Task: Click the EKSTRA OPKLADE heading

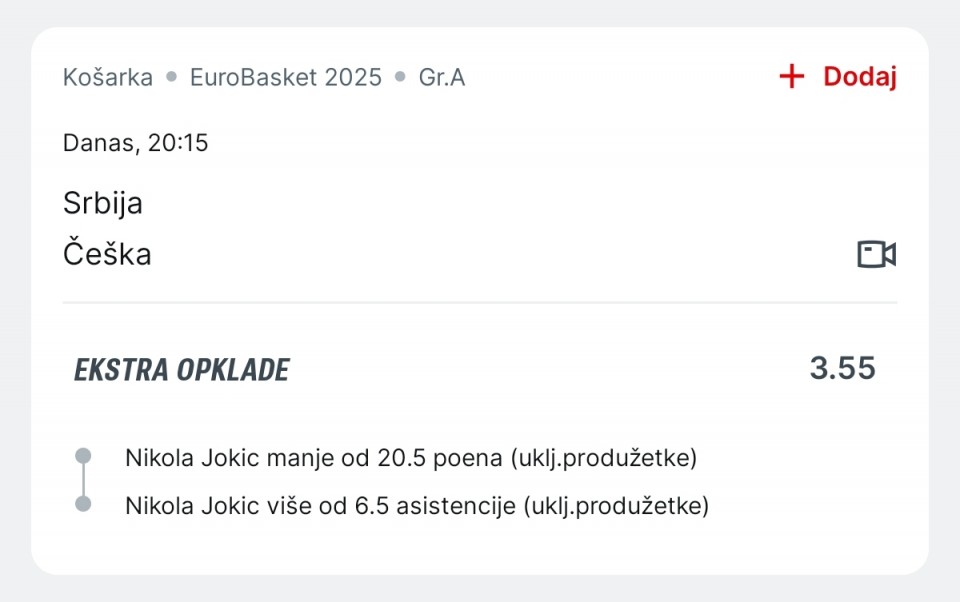Action: [182, 370]
